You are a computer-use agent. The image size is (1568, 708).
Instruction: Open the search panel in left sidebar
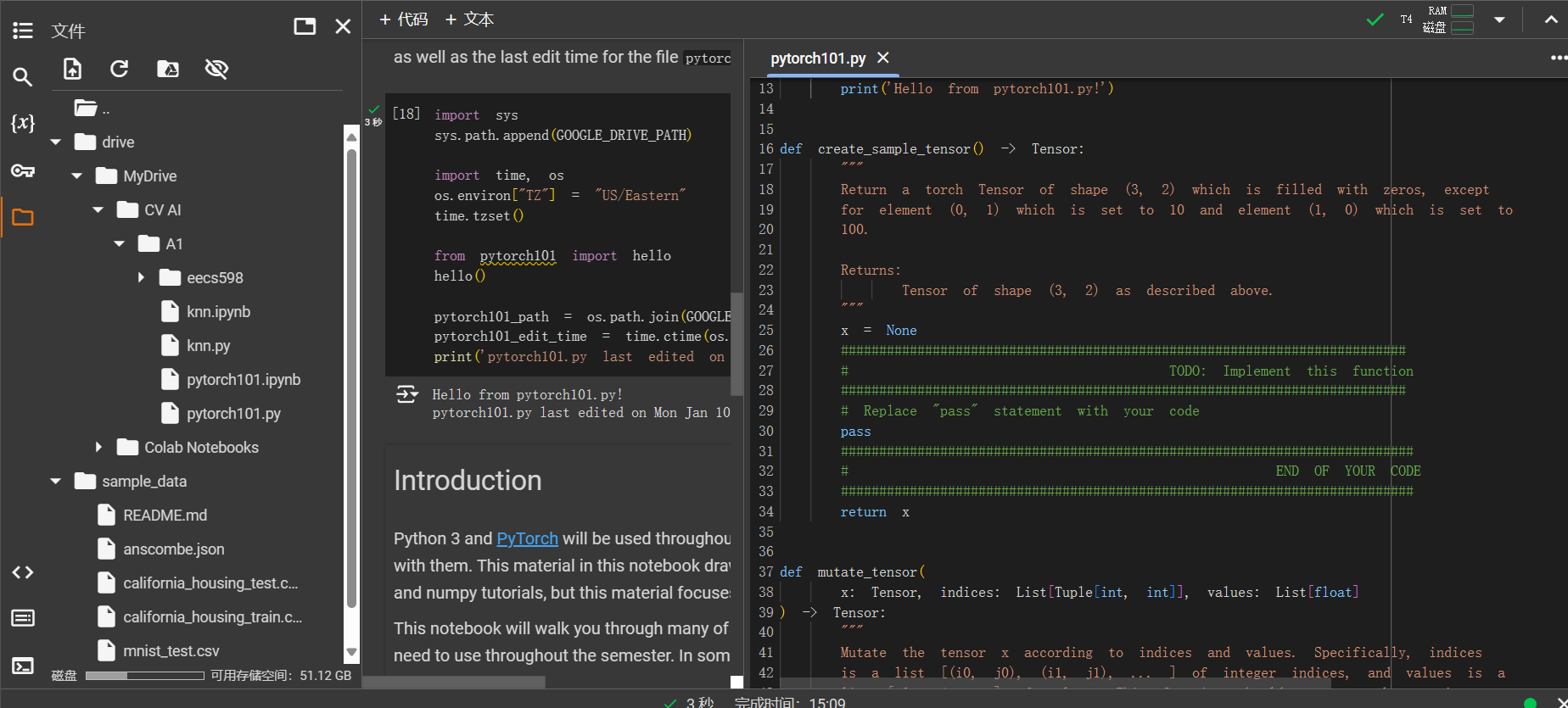[x=23, y=77]
